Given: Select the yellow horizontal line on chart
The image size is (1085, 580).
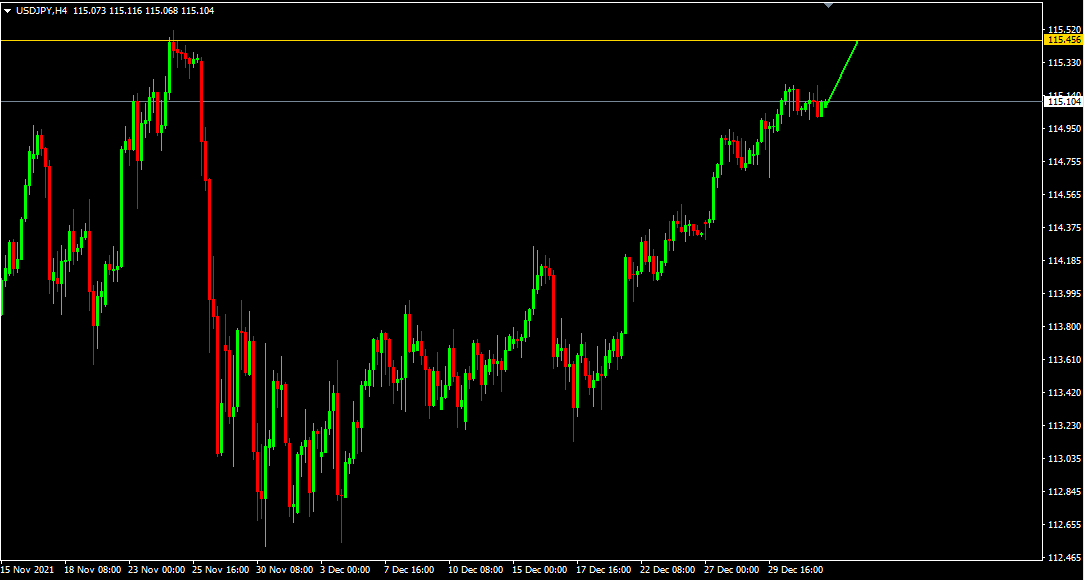Looking at the screenshot, I should (520, 41).
